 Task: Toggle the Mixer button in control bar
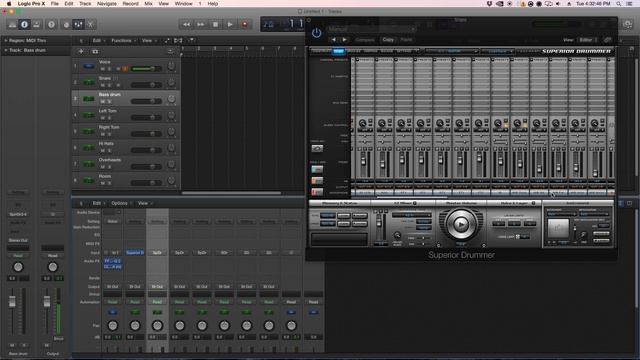click(x=78, y=24)
